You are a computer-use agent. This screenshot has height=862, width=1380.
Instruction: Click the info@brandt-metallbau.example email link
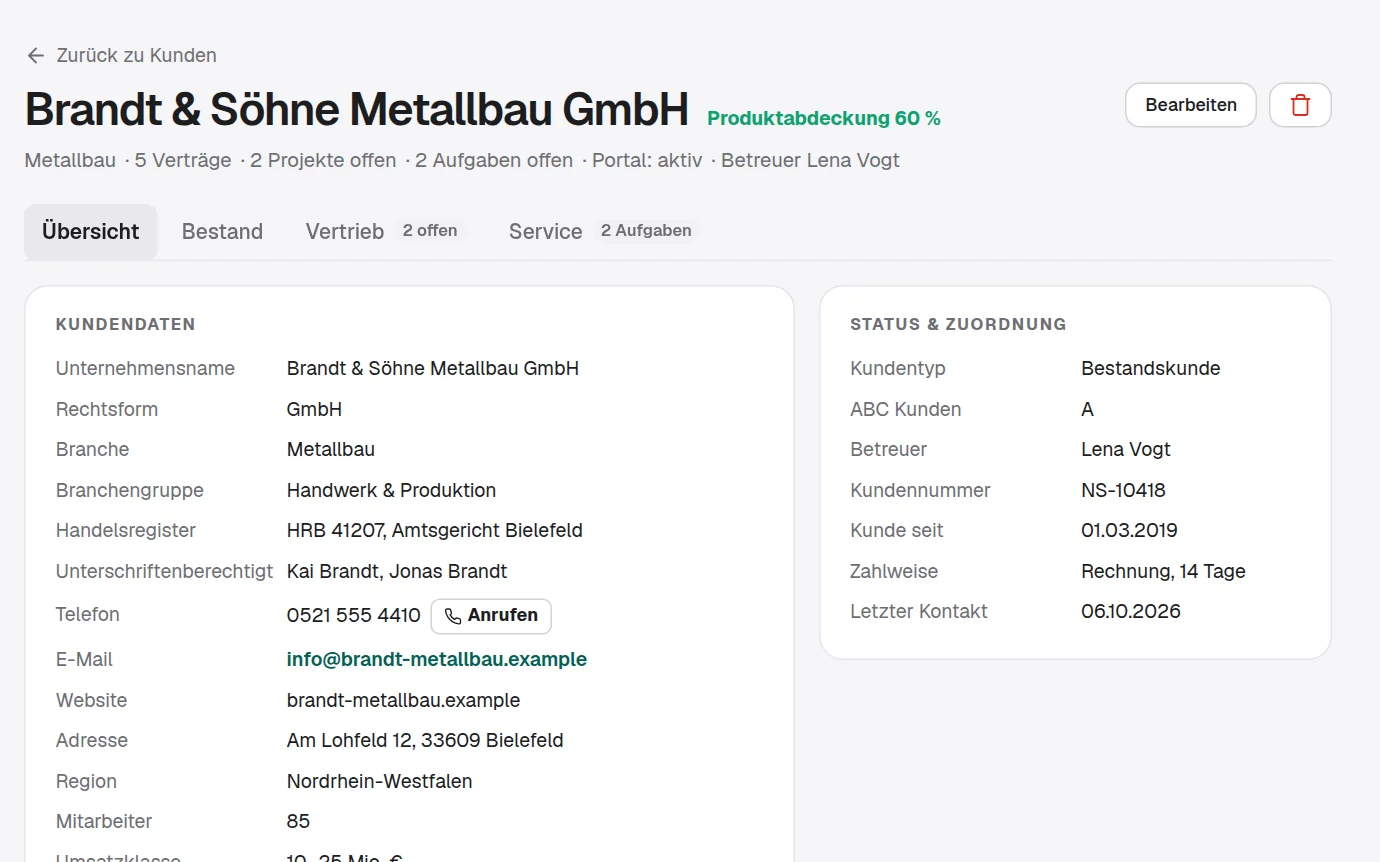437,660
